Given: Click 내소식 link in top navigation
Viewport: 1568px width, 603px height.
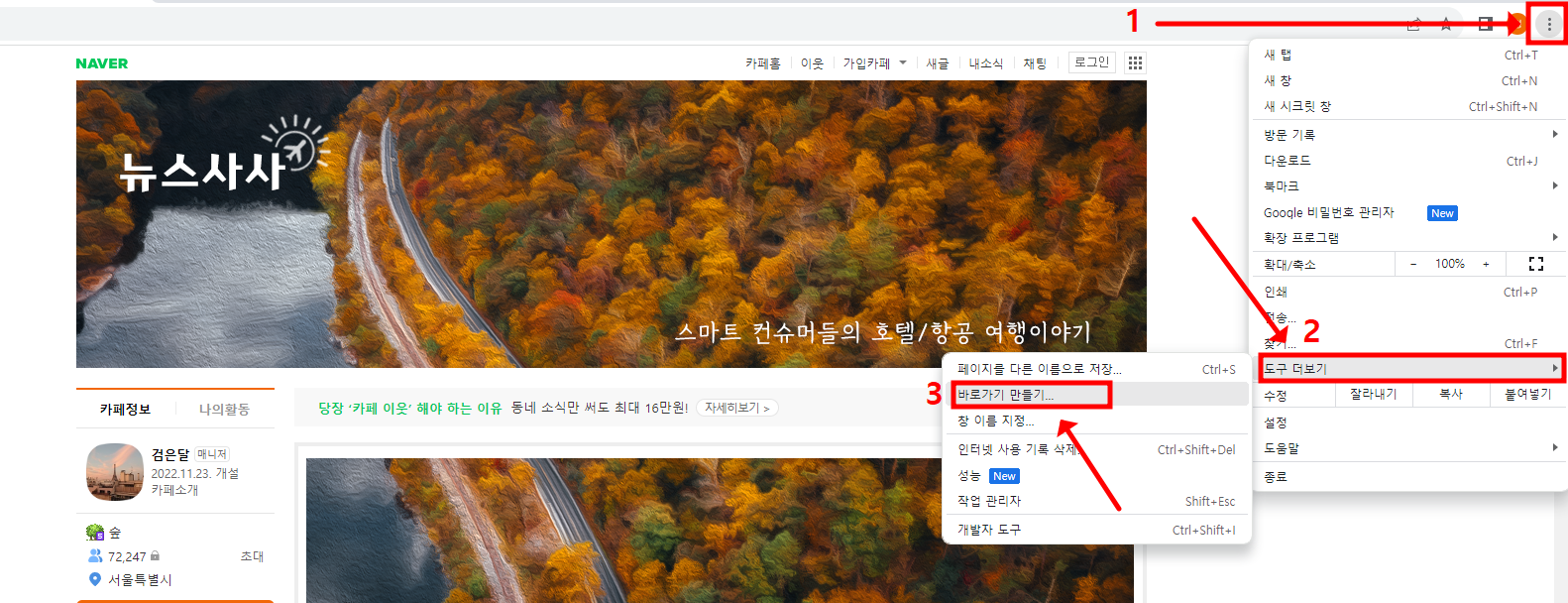Looking at the screenshot, I should pyautogui.click(x=985, y=62).
